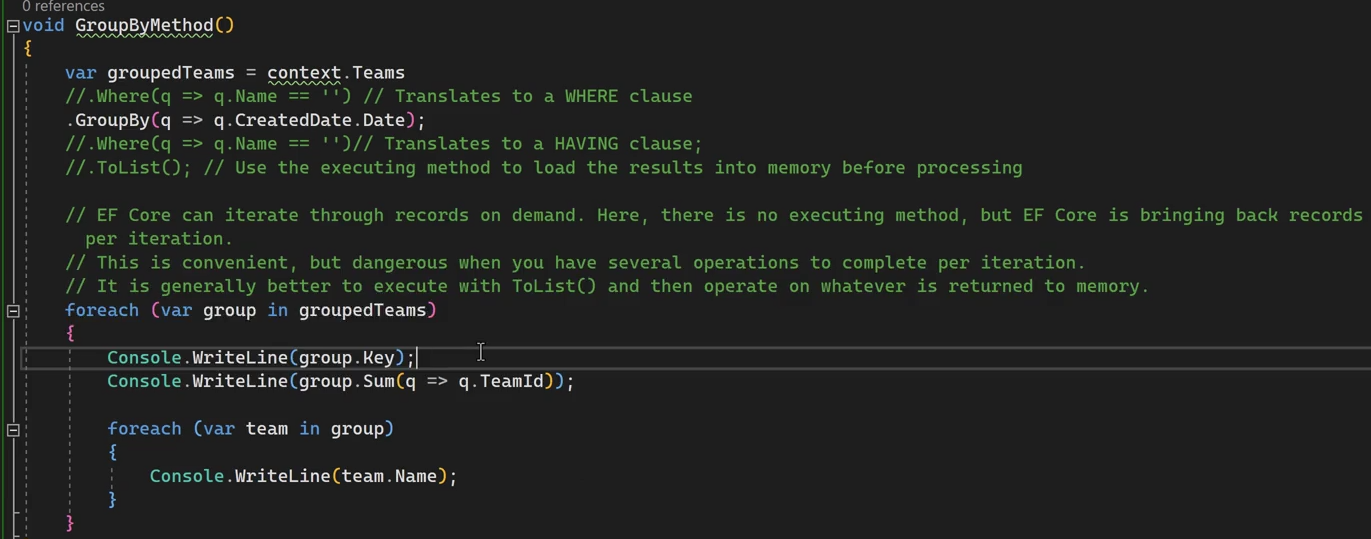Click the EF Core iterate comment
1371x539 pixels.
(714, 227)
